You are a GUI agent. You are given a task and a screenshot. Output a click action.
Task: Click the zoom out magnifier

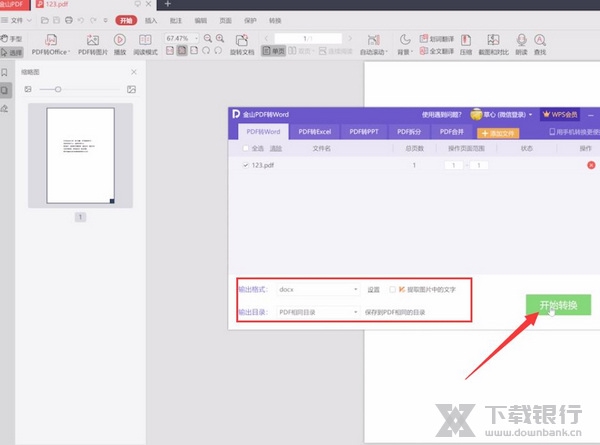(208, 38)
